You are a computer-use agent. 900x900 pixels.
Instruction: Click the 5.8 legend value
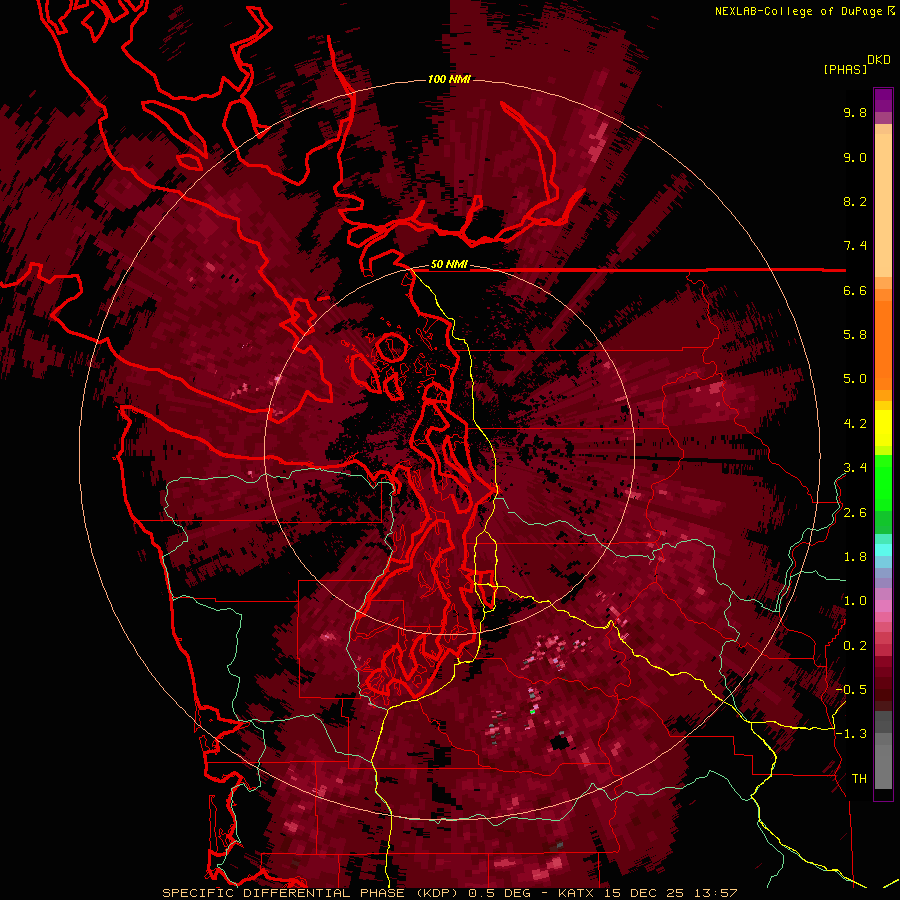click(x=855, y=335)
